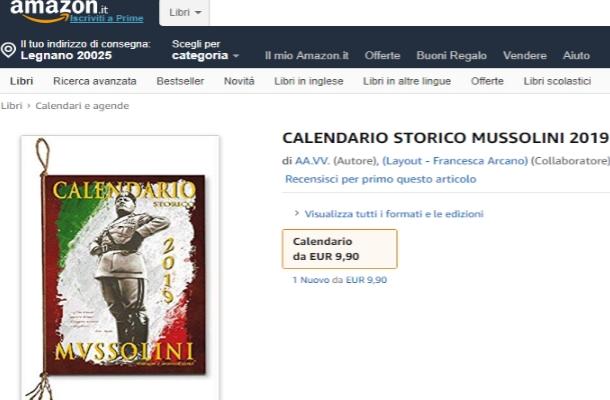Click the delivery location pin icon
Screen dimensions: 610x400
tap(8, 50)
